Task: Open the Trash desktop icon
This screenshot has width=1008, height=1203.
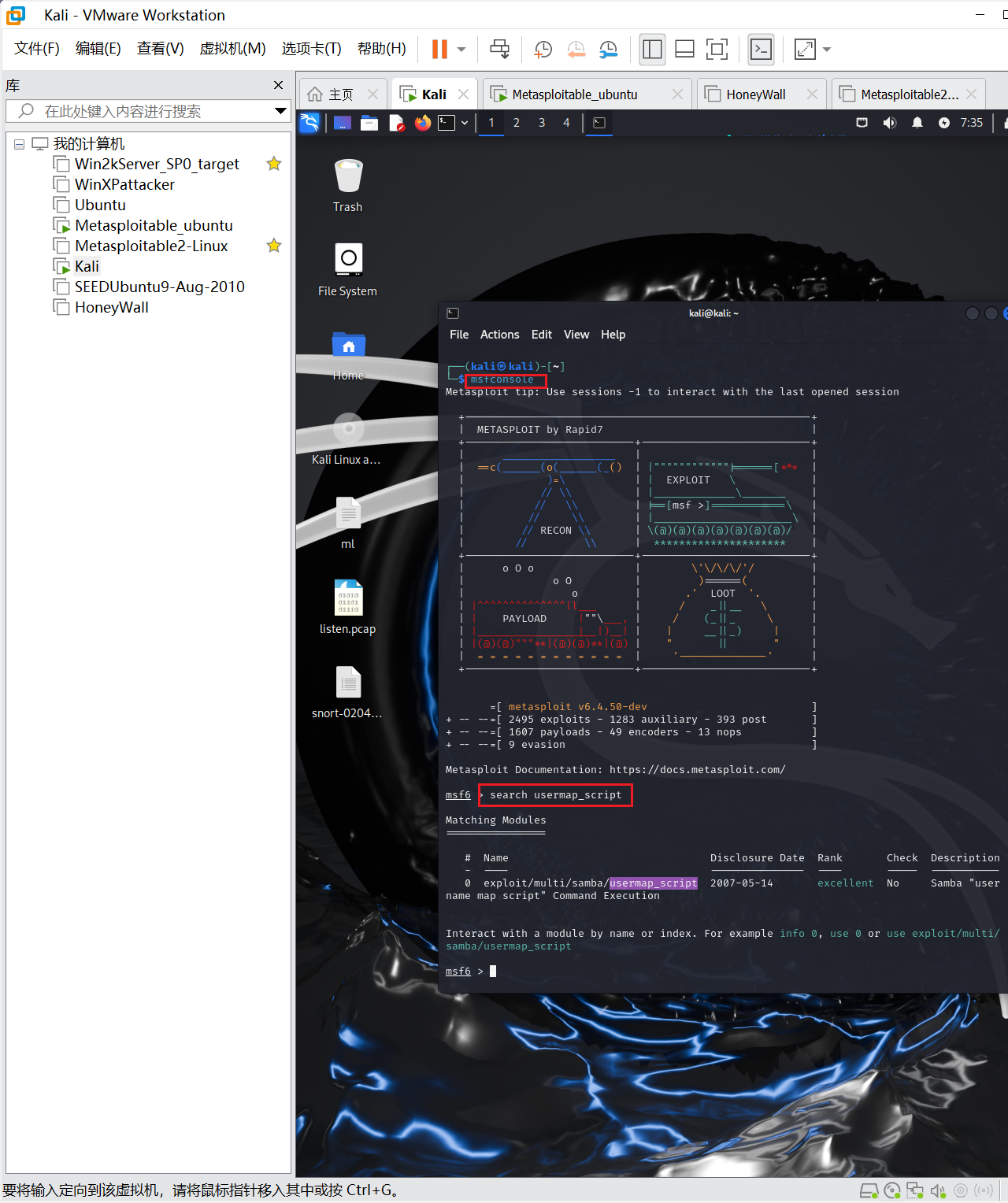Action: click(x=348, y=186)
